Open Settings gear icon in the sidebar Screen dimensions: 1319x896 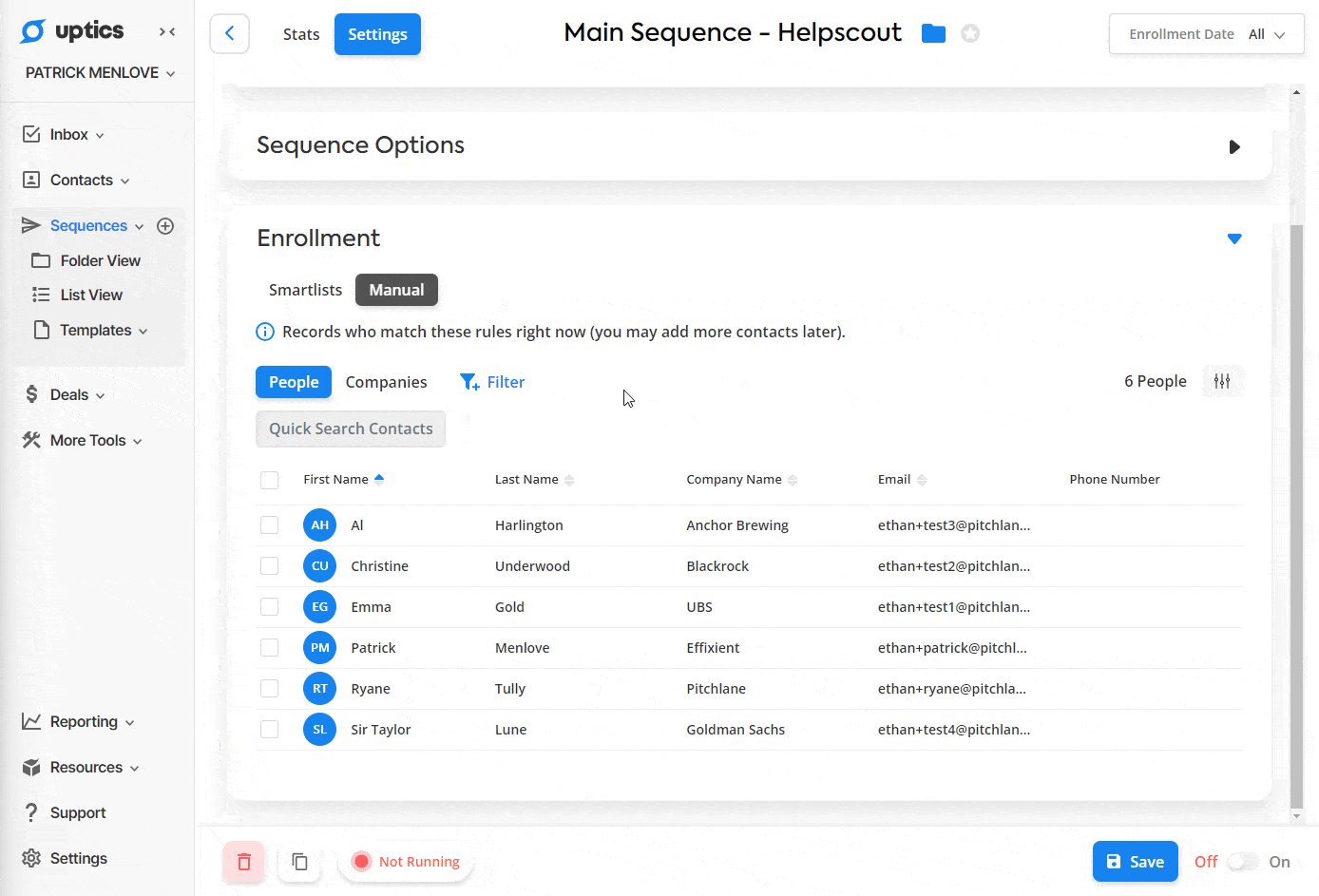[31, 858]
